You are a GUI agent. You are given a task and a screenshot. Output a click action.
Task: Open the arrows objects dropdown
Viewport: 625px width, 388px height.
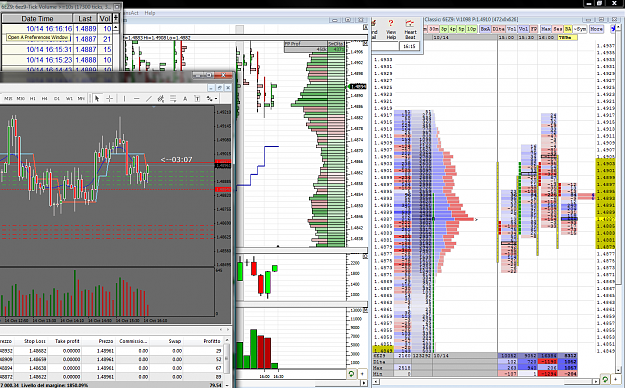212,98
